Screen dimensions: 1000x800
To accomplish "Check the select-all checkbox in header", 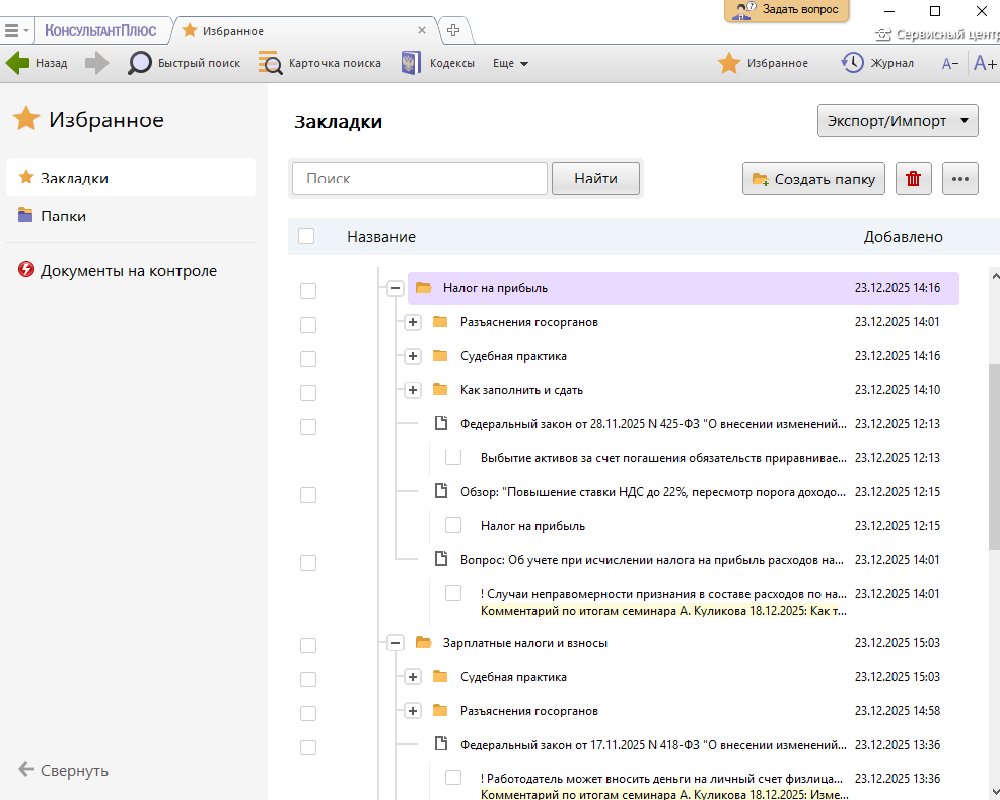I will 306,237.
